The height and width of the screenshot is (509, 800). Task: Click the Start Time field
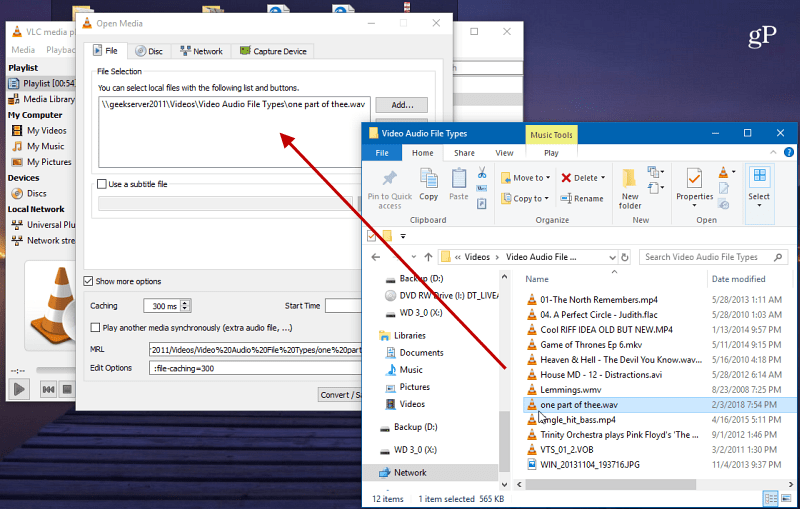(343, 306)
